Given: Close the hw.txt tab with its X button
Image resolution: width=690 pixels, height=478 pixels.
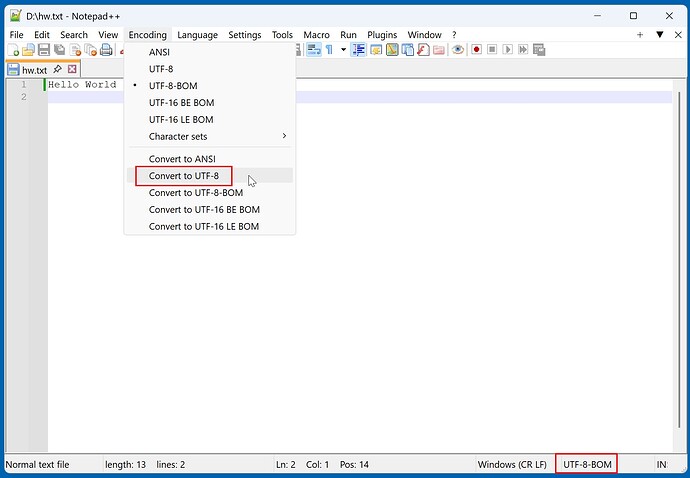Looking at the screenshot, I should click(72, 70).
